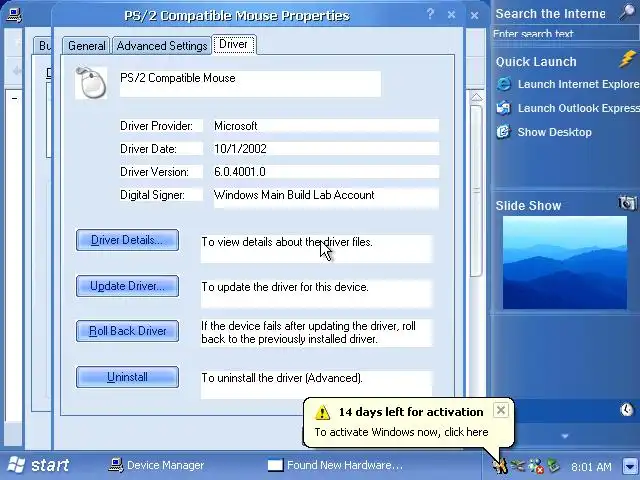Click the Slide Show mountain thumbnail
This screenshot has width=640, height=480.
point(565,262)
